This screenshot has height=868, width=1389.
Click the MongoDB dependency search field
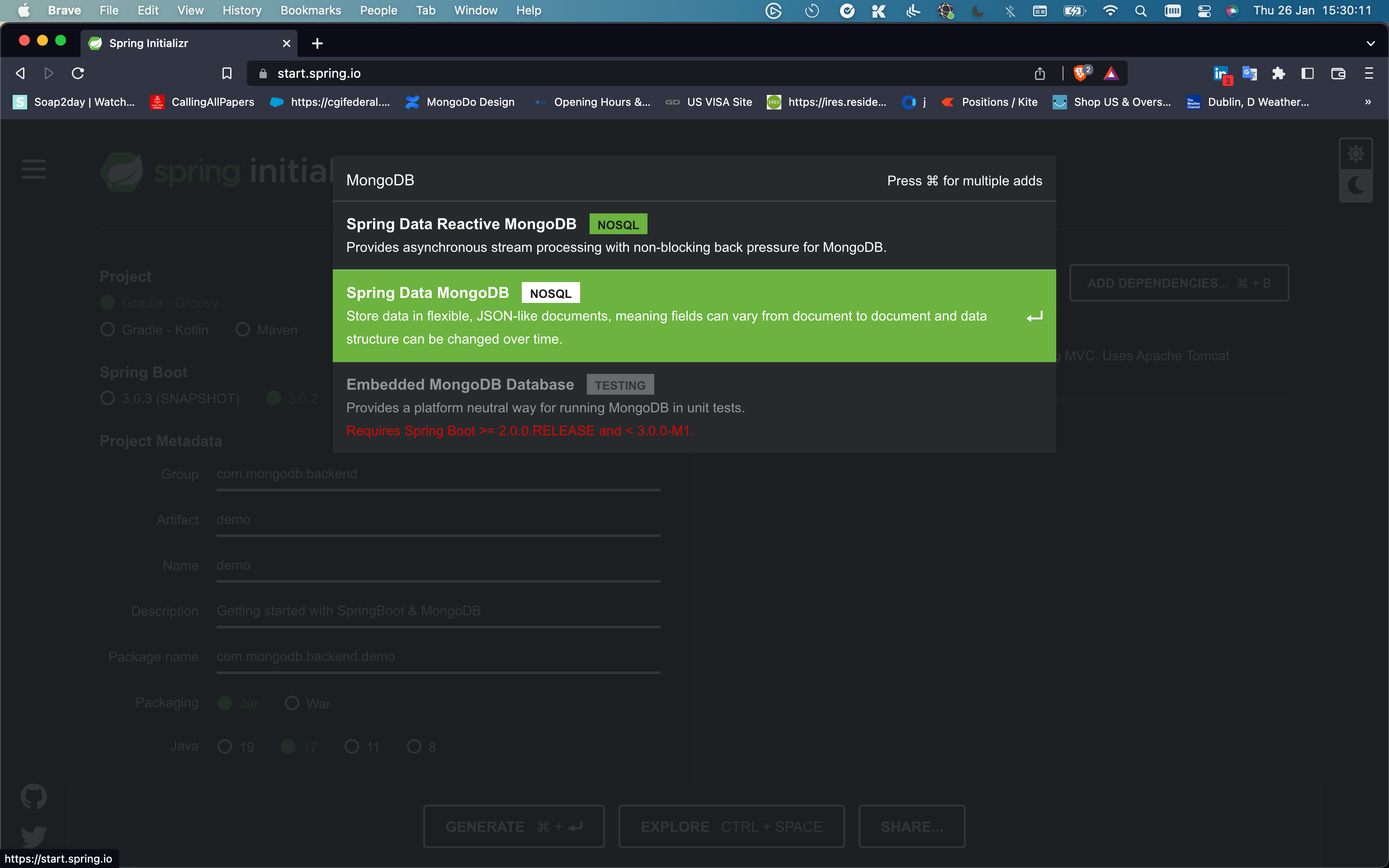[x=574, y=180]
